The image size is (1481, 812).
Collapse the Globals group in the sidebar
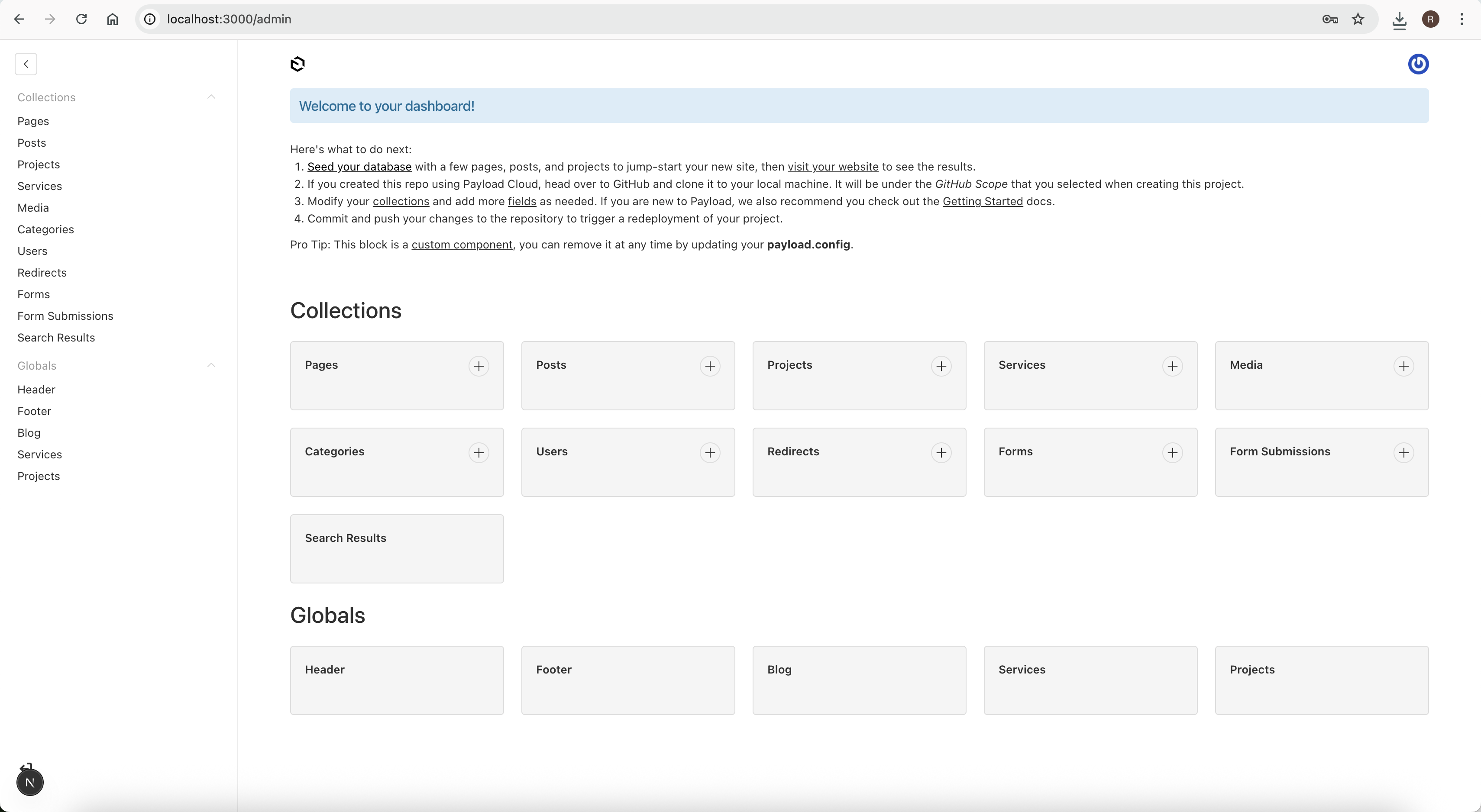click(x=211, y=365)
